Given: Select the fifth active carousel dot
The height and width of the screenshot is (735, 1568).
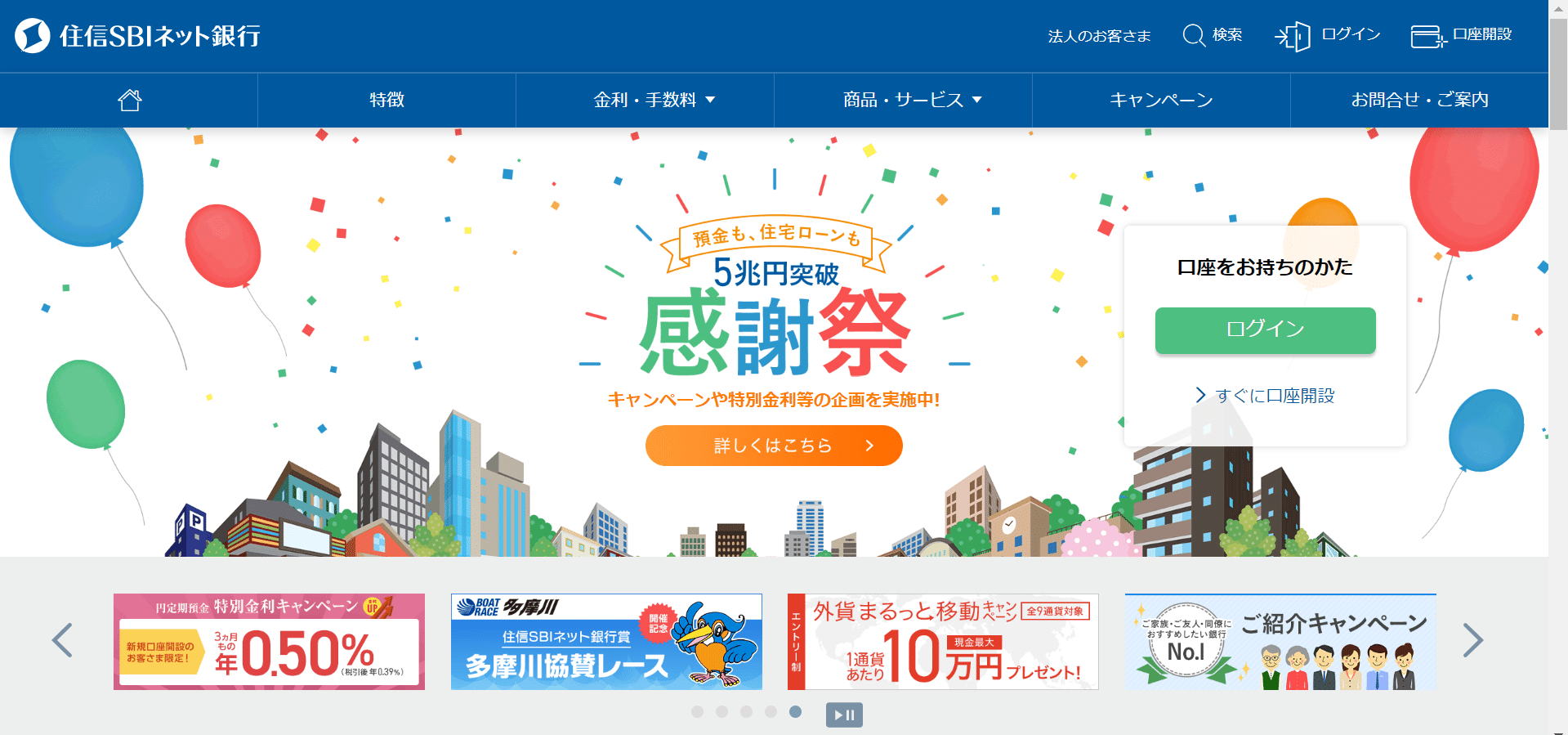Looking at the screenshot, I should [795, 712].
